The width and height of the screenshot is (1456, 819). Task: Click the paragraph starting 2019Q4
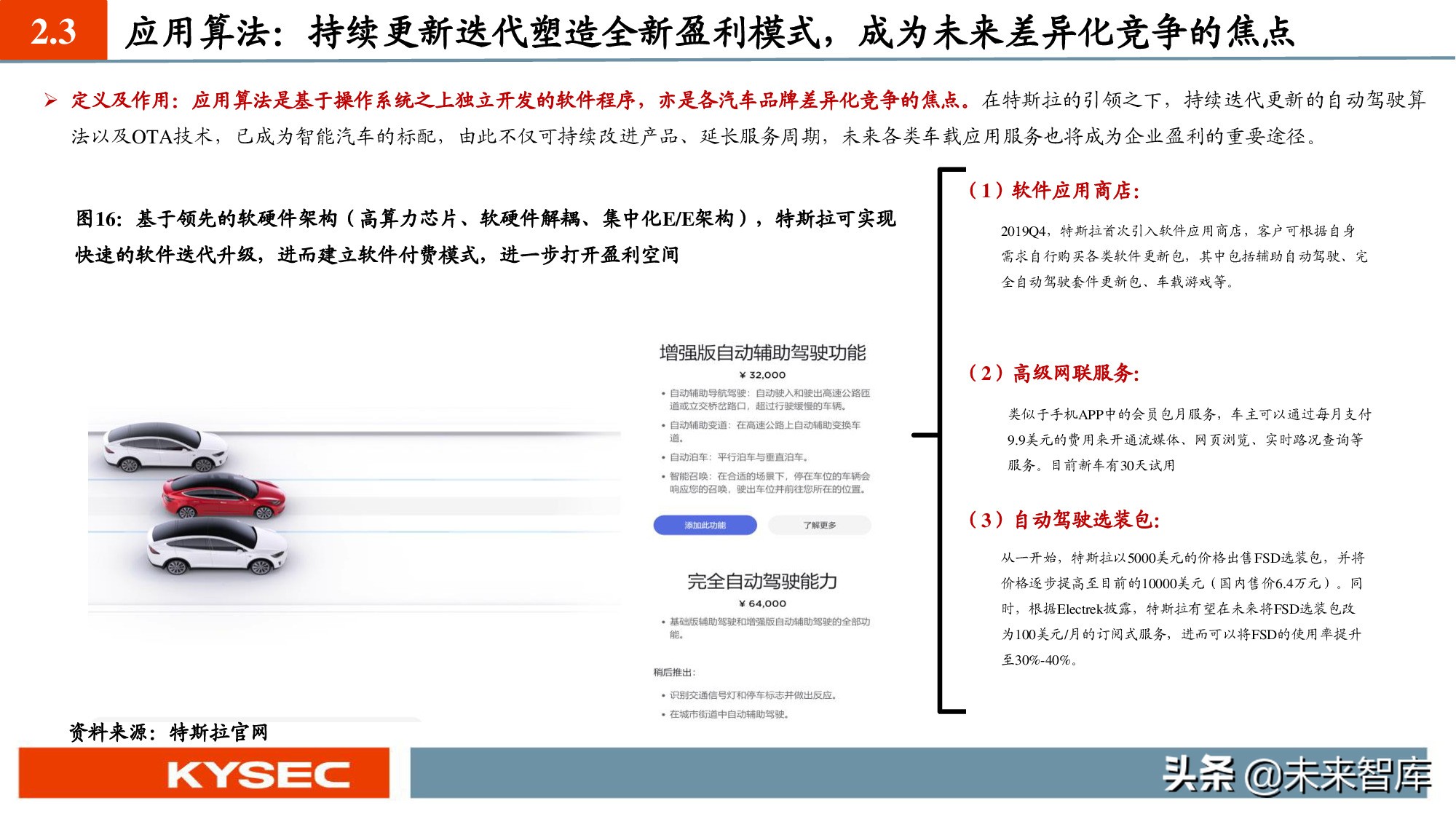pos(1184,256)
